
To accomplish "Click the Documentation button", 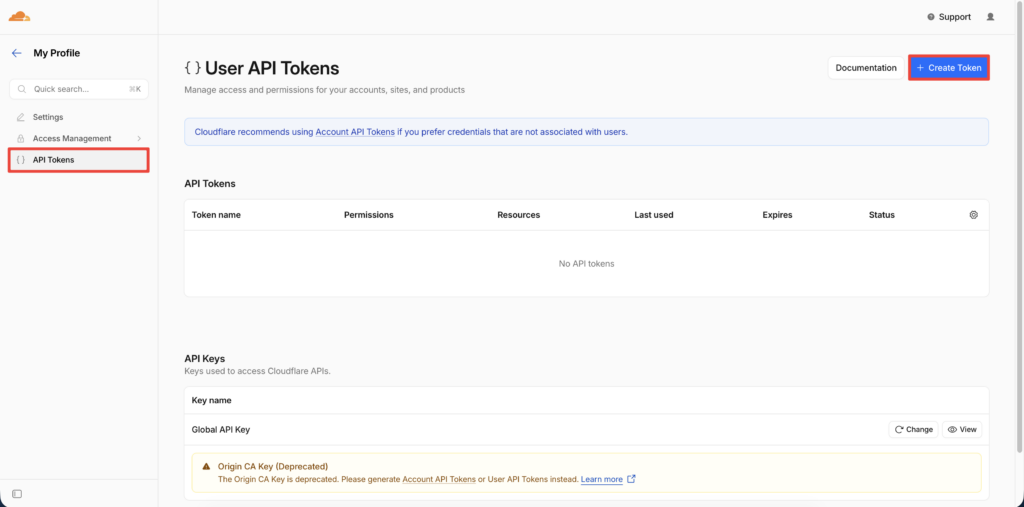I will 866,68.
